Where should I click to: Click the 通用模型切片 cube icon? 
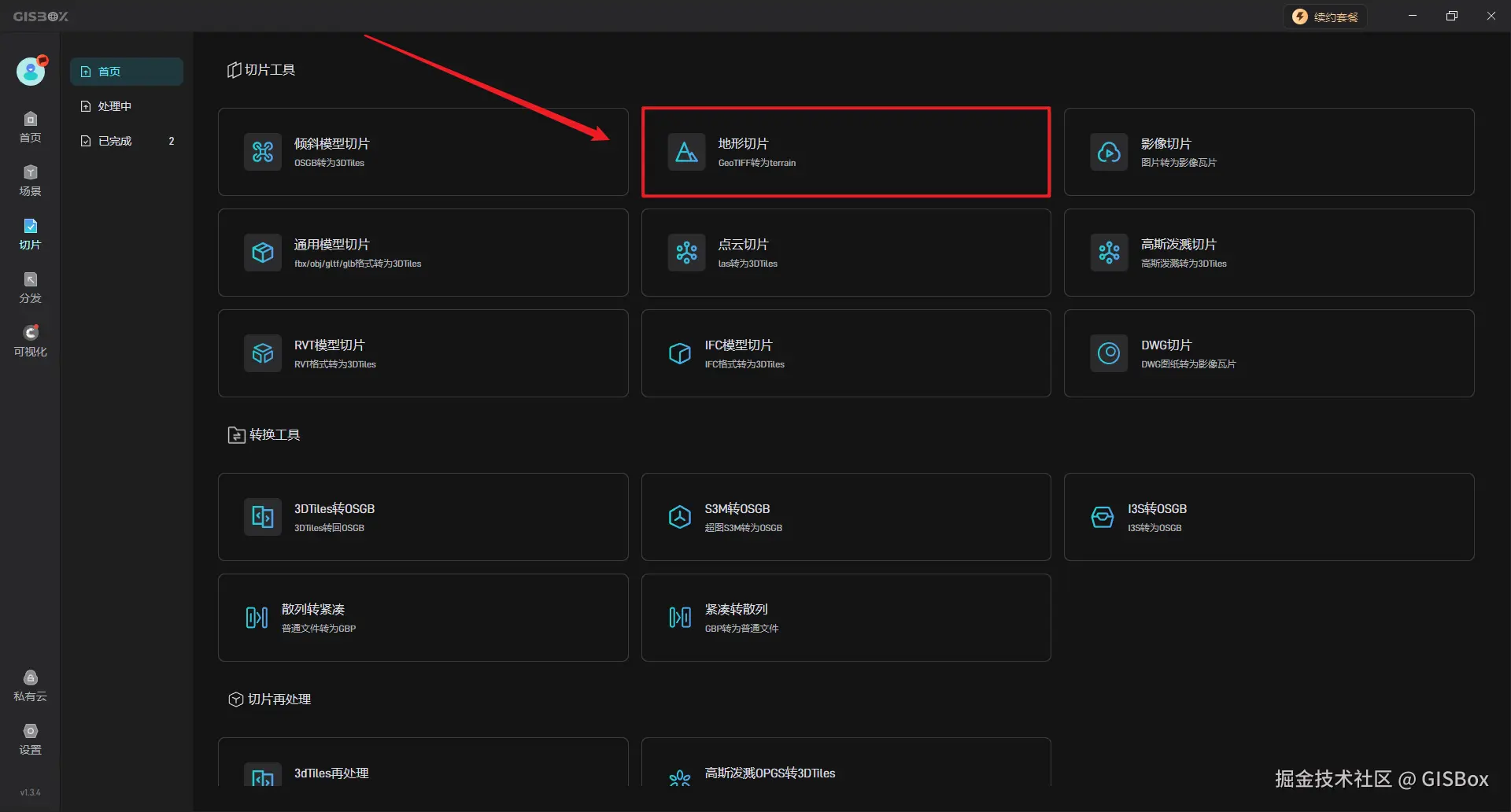pos(263,253)
